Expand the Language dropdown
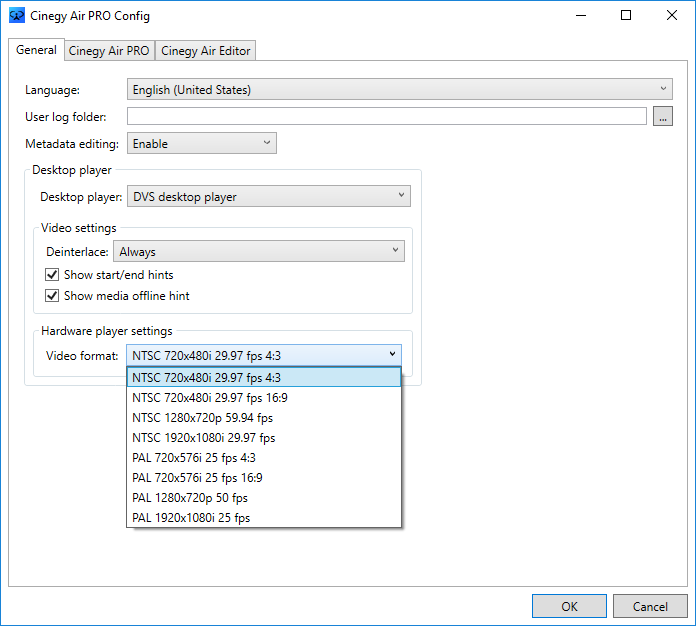The height and width of the screenshot is (626, 696). pyautogui.click(x=399, y=89)
